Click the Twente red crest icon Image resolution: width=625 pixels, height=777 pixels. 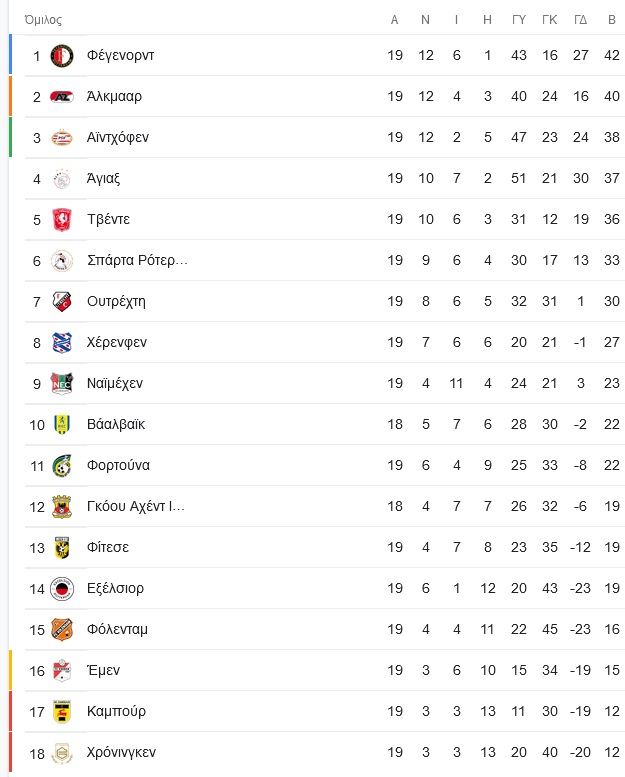[x=62, y=220]
